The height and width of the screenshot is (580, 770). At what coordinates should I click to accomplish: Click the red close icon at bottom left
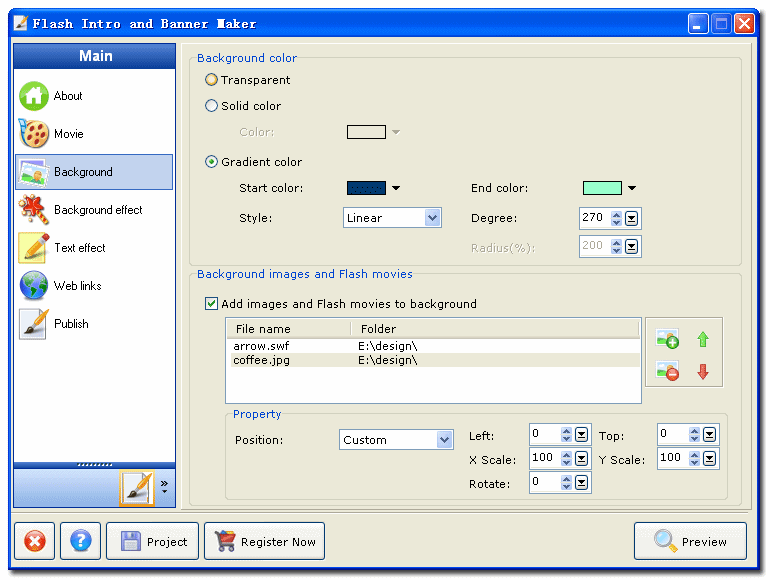(35, 541)
